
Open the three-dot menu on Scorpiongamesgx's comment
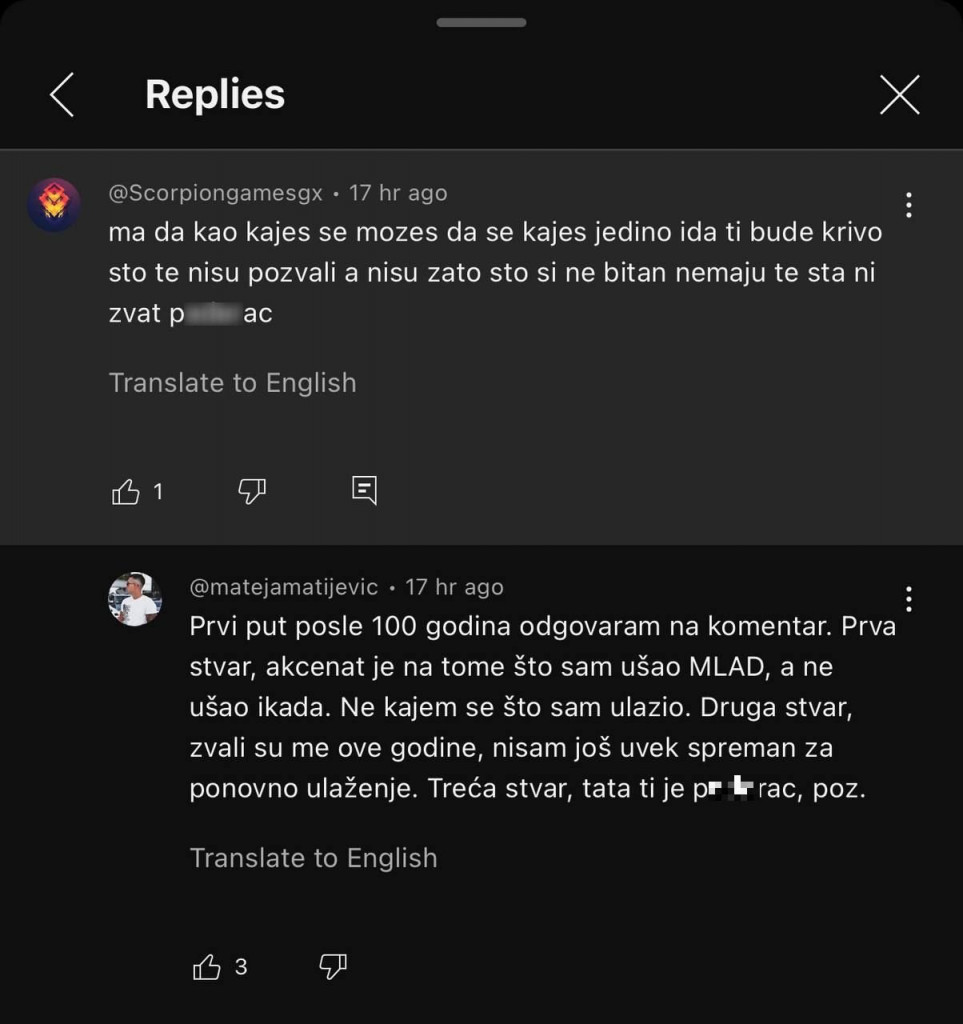(909, 204)
